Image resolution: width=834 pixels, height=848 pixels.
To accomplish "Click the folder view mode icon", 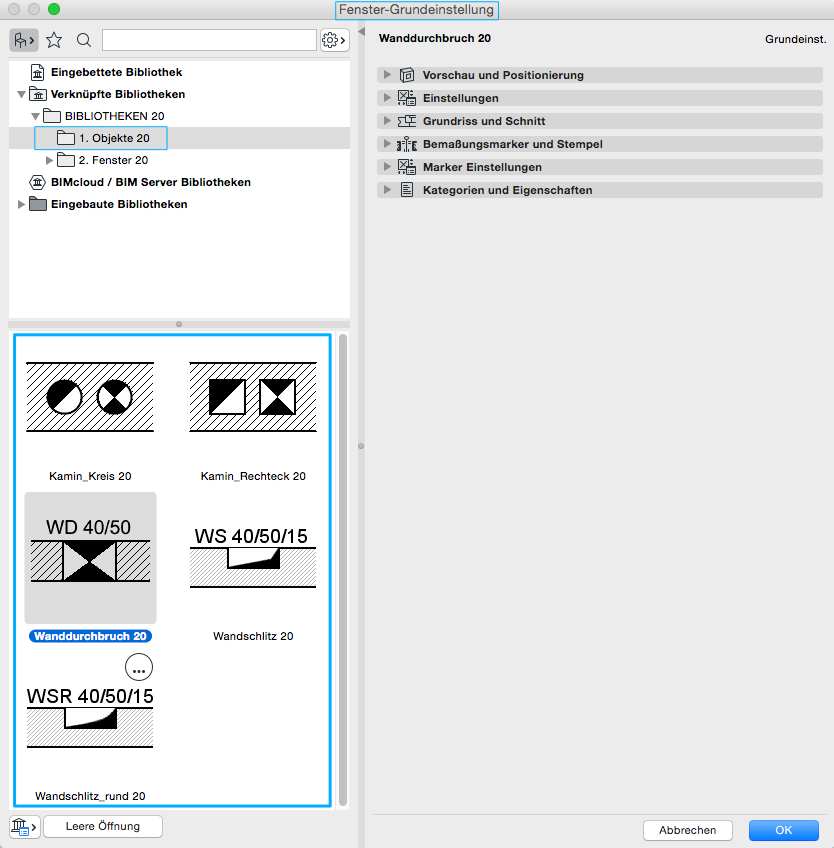I will pyautogui.click(x=24, y=40).
